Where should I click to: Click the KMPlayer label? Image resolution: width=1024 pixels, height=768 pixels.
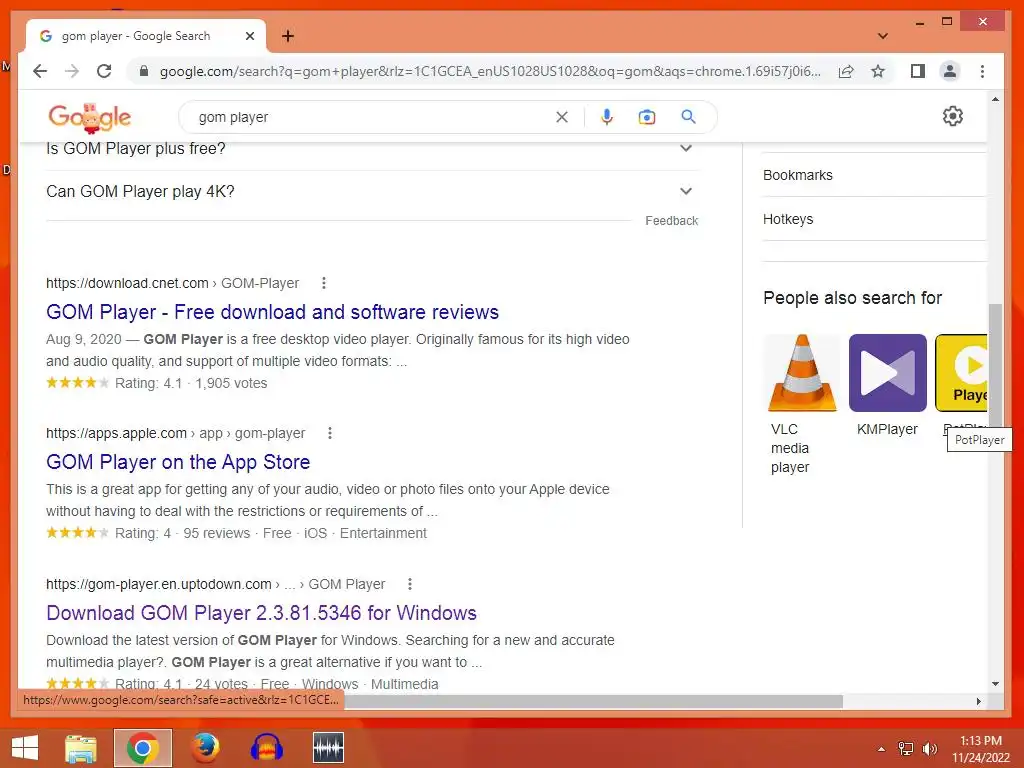tap(887, 429)
